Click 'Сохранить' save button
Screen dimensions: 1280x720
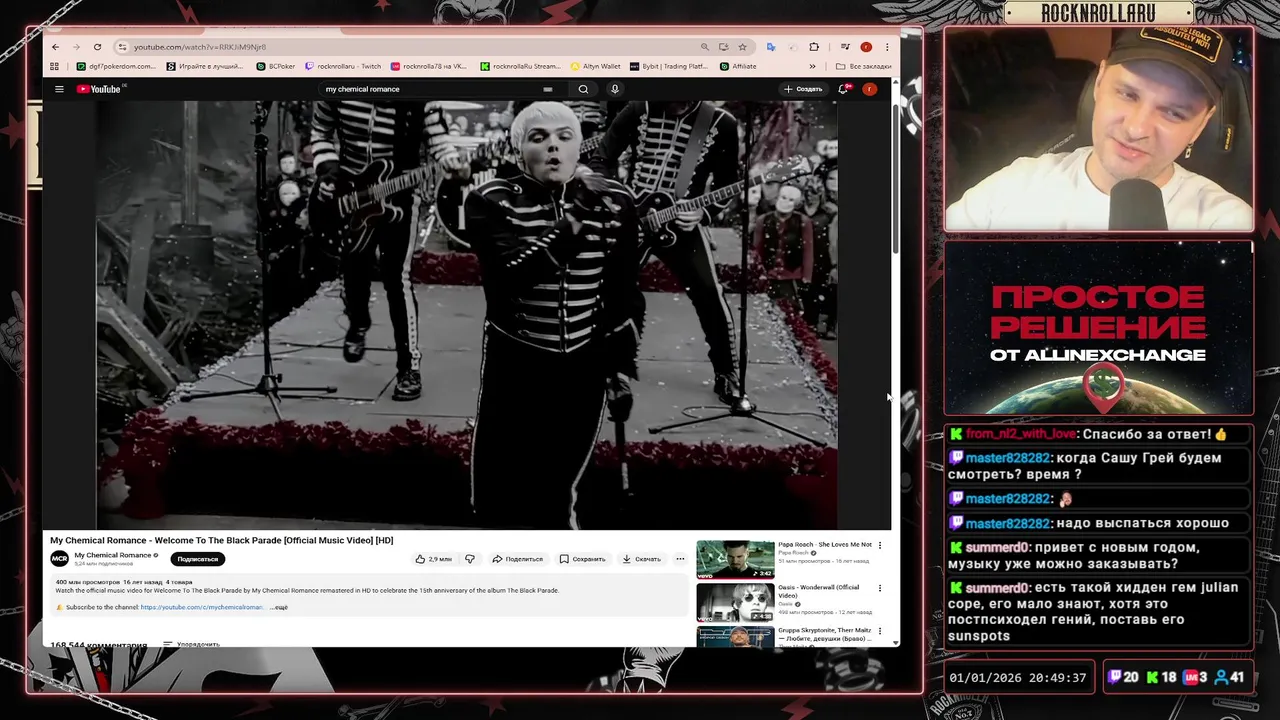coord(582,559)
